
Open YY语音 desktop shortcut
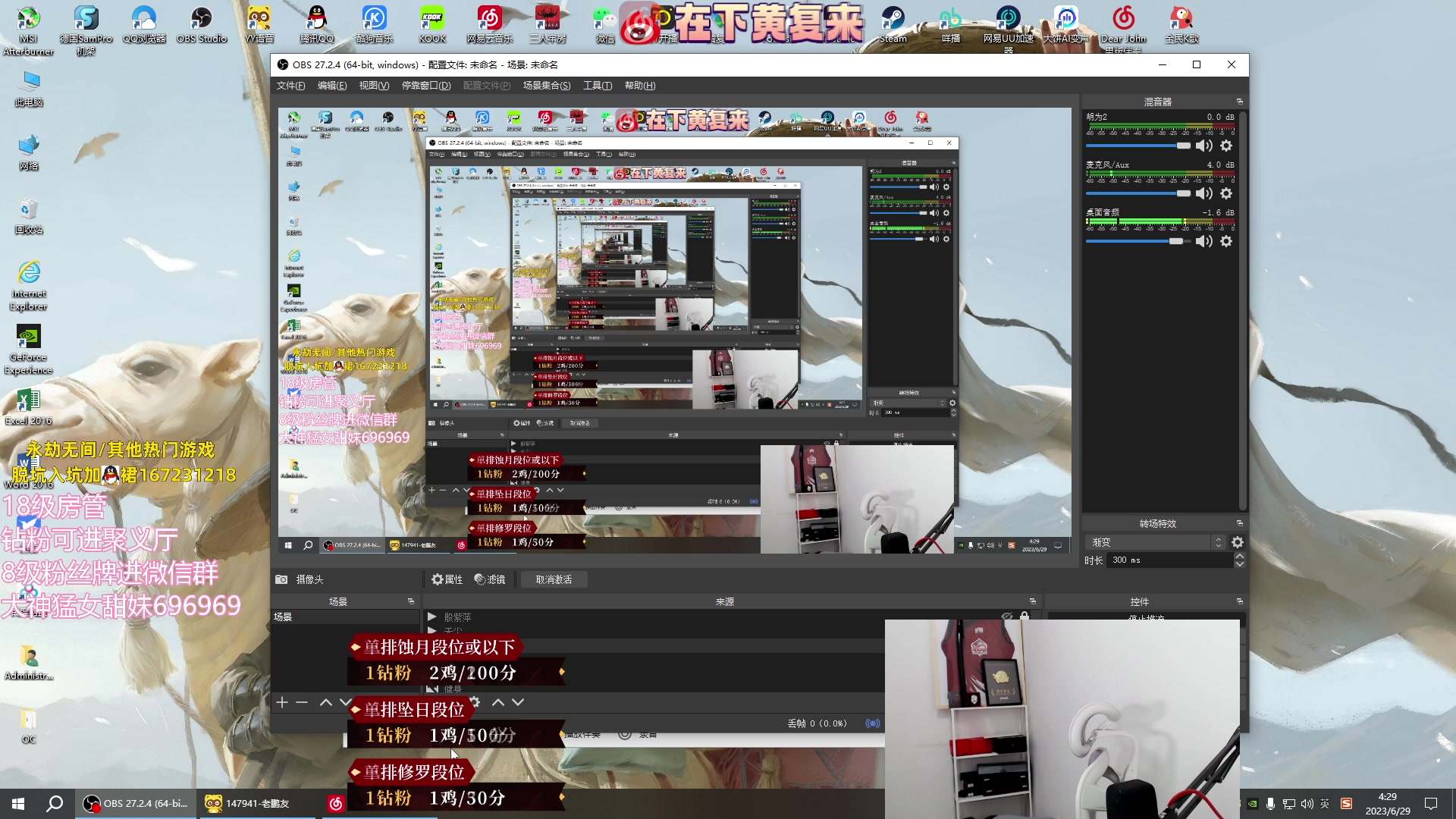point(259,25)
